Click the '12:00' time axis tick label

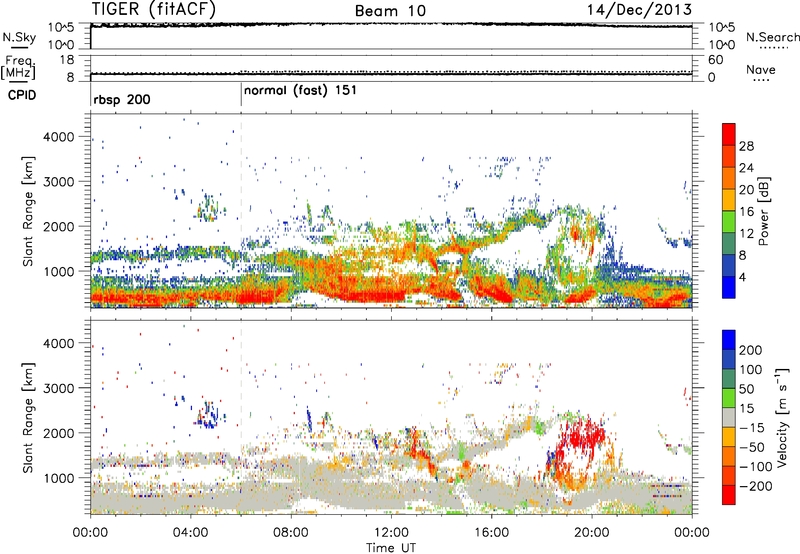391,533
